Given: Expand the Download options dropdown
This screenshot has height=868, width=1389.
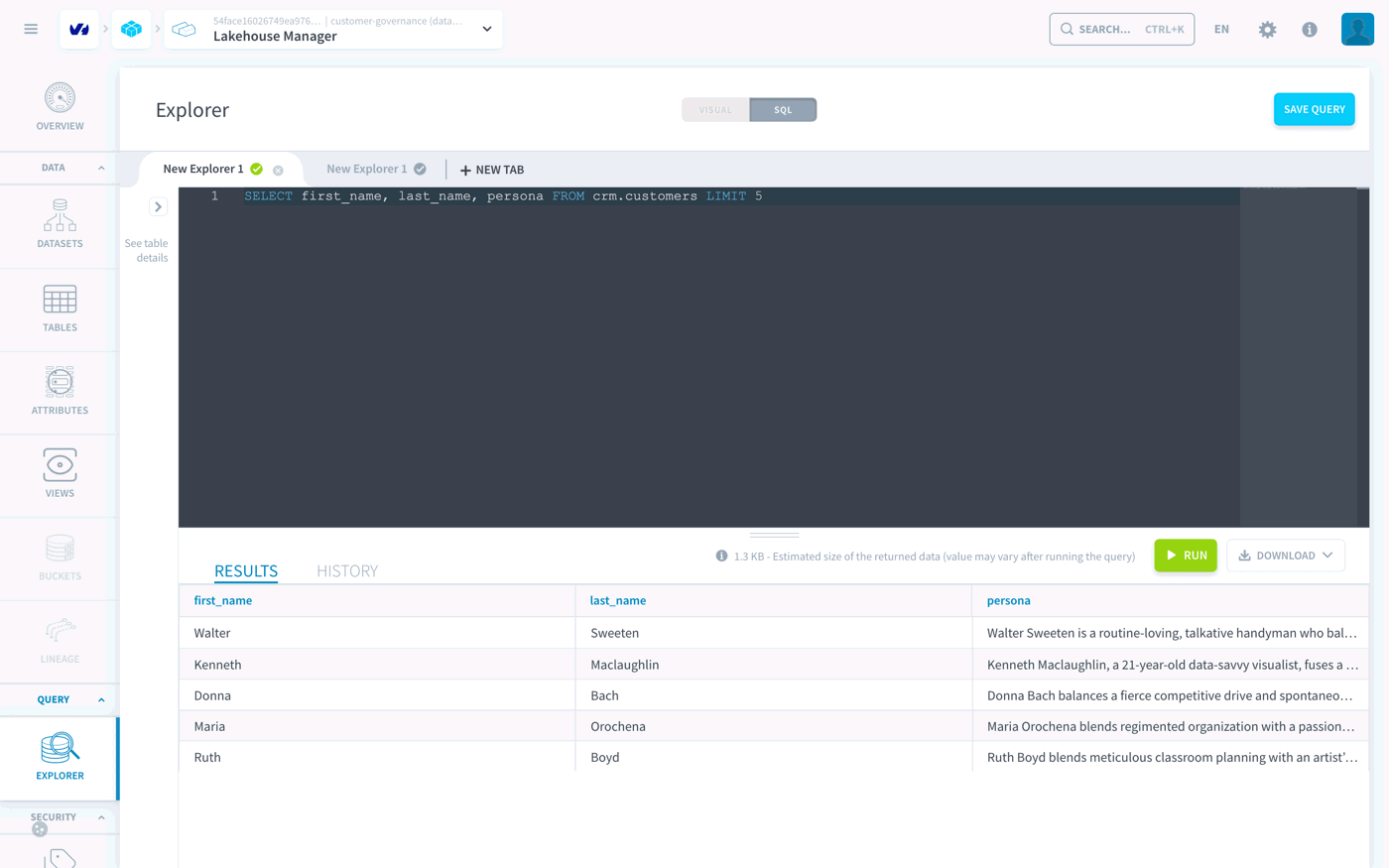Looking at the screenshot, I should [1286, 556].
